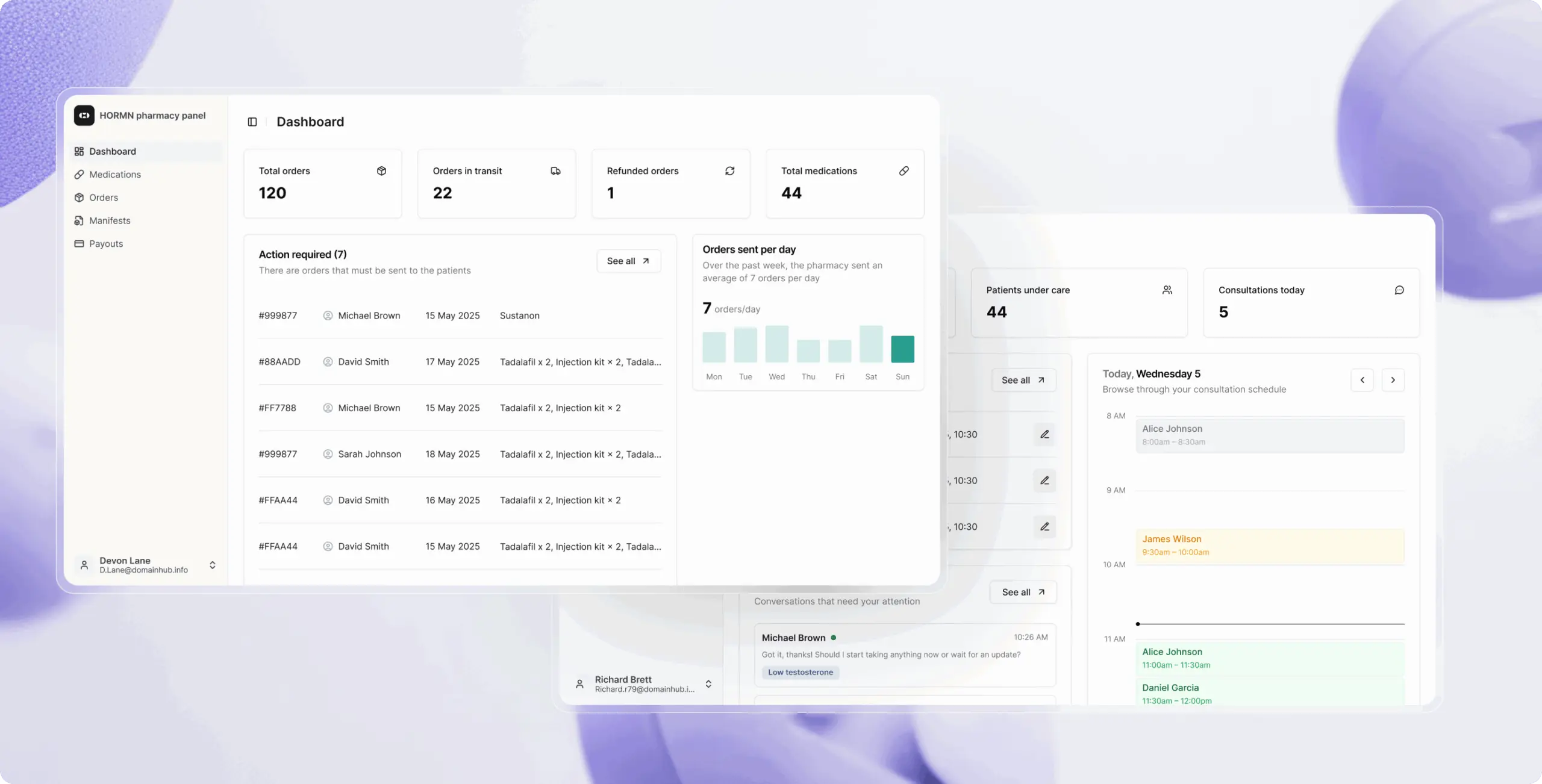Open Manifests in the sidebar
This screenshot has height=784, width=1542.
(x=110, y=220)
